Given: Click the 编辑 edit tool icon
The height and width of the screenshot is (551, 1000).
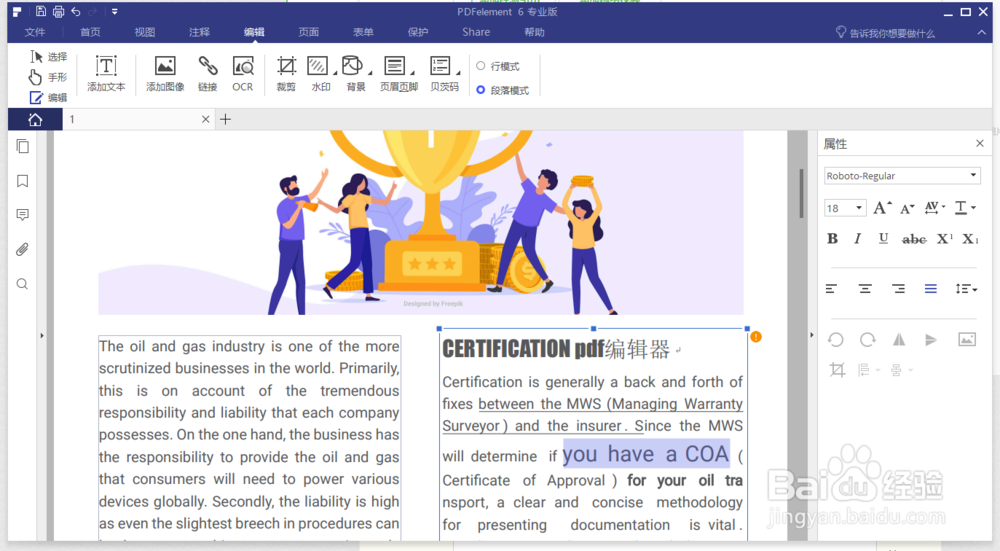Looking at the screenshot, I should click(36, 98).
